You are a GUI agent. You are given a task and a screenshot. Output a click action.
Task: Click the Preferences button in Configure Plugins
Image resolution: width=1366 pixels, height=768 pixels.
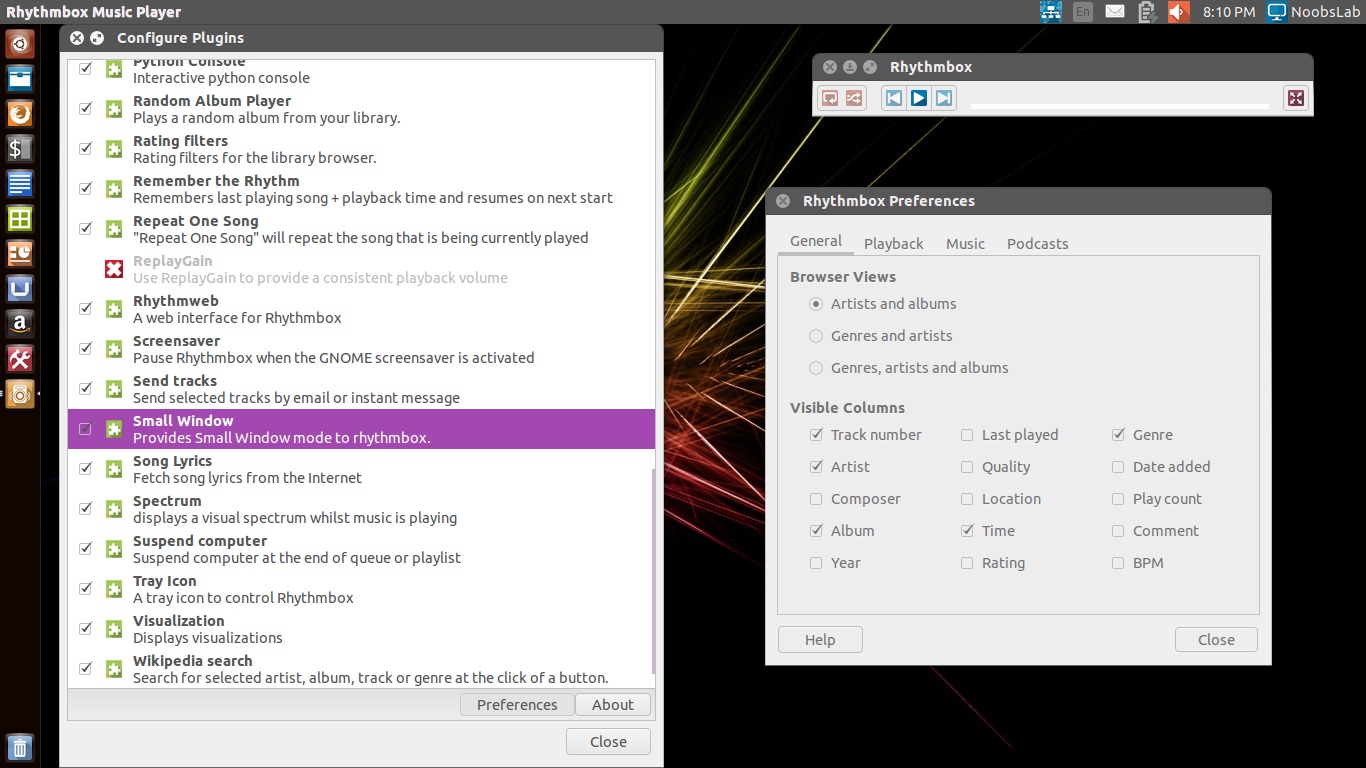click(517, 705)
